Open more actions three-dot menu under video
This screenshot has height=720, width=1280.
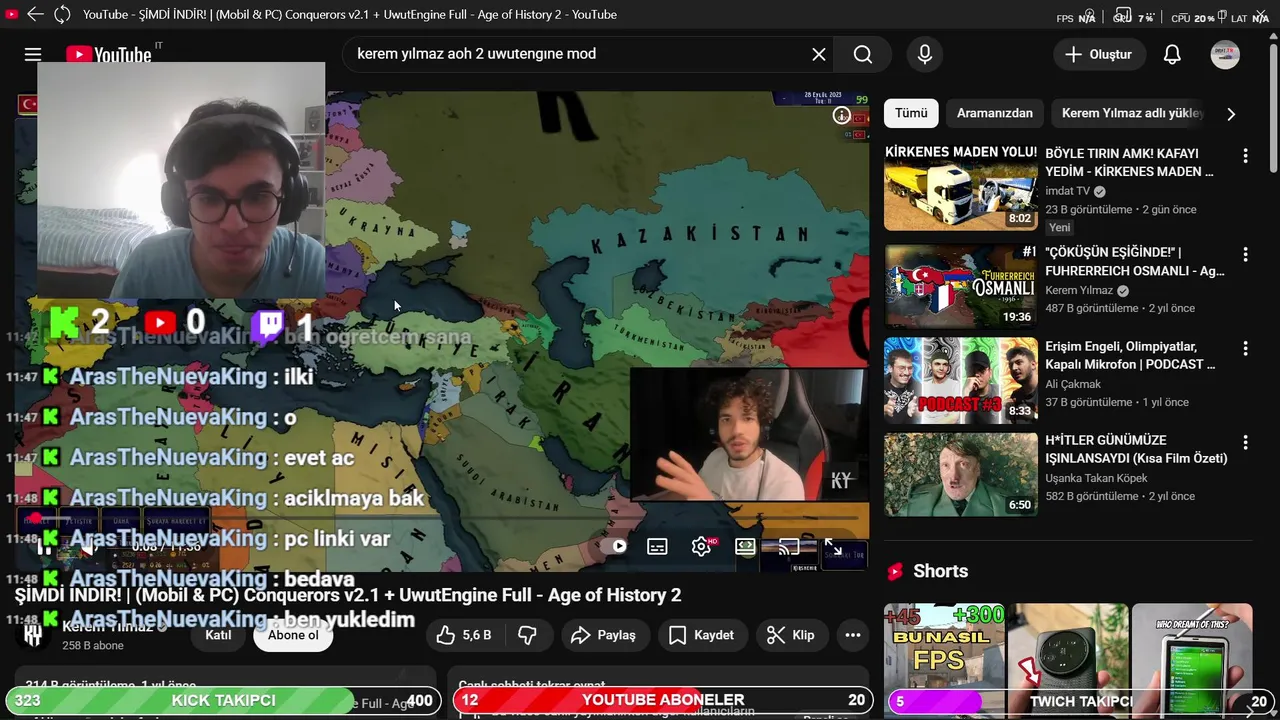pos(853,635)
